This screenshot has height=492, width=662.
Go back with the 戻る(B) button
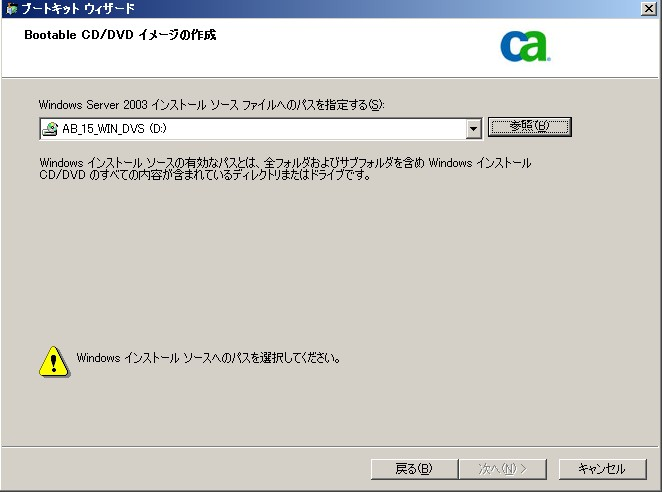pos(414,469)
